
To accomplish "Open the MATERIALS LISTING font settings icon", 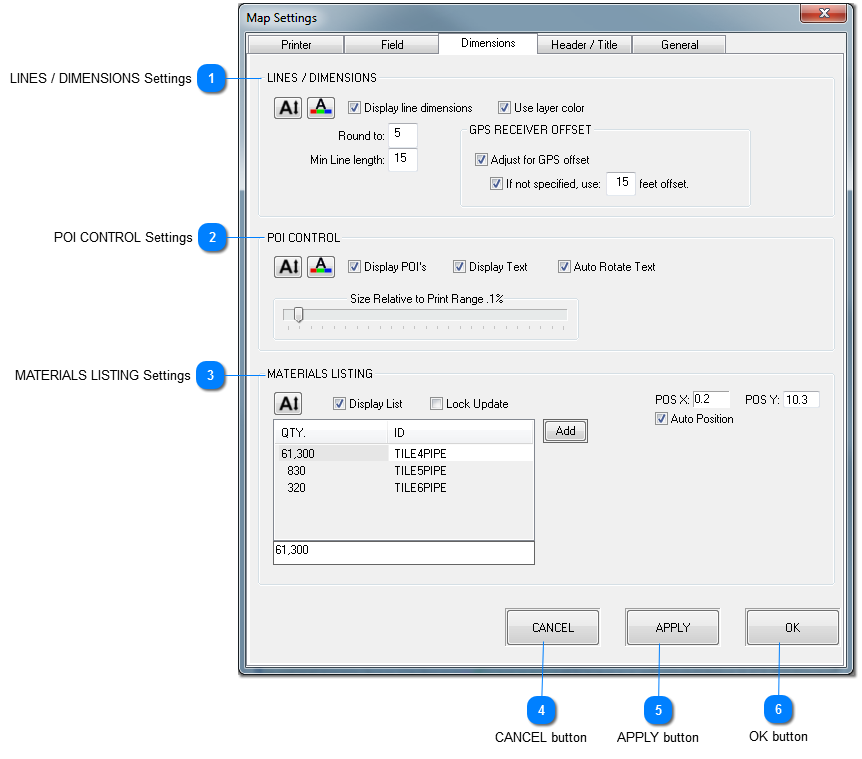I will click(288, 403).
